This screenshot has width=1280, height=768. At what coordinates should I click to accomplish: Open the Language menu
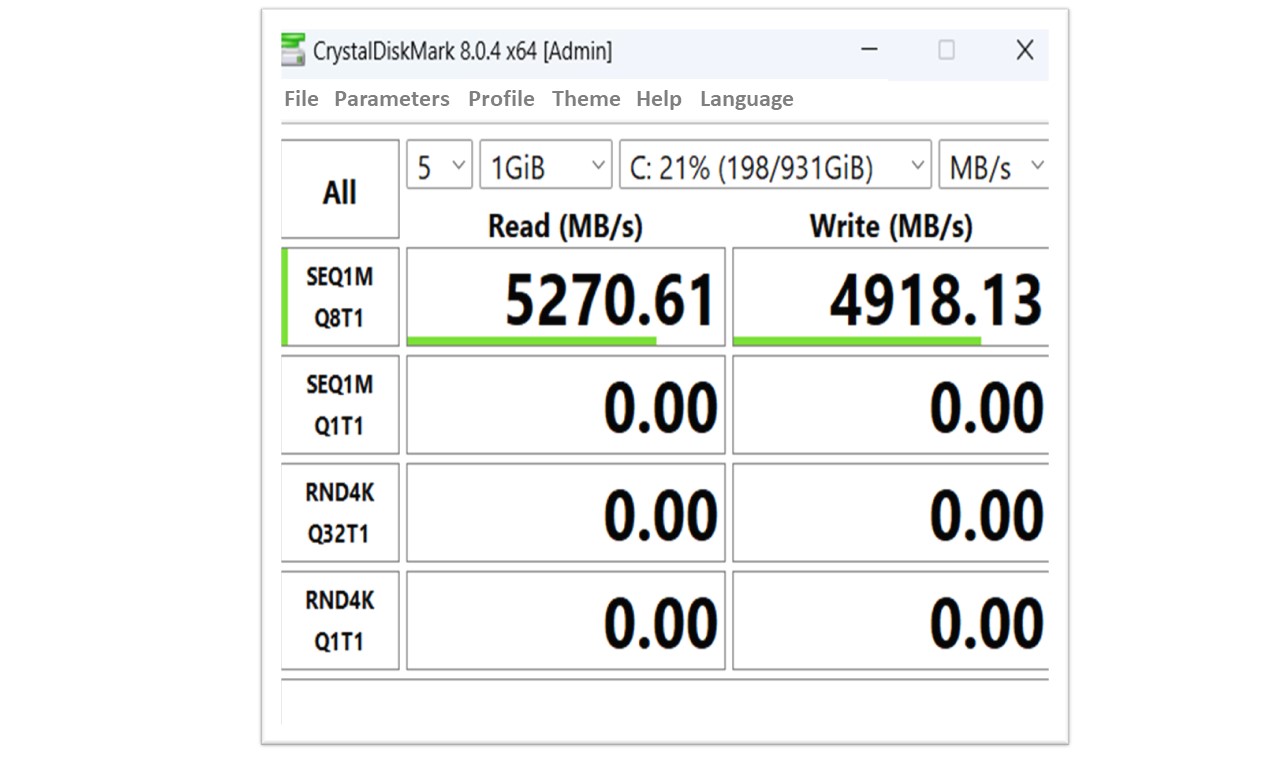click(747, 99)
